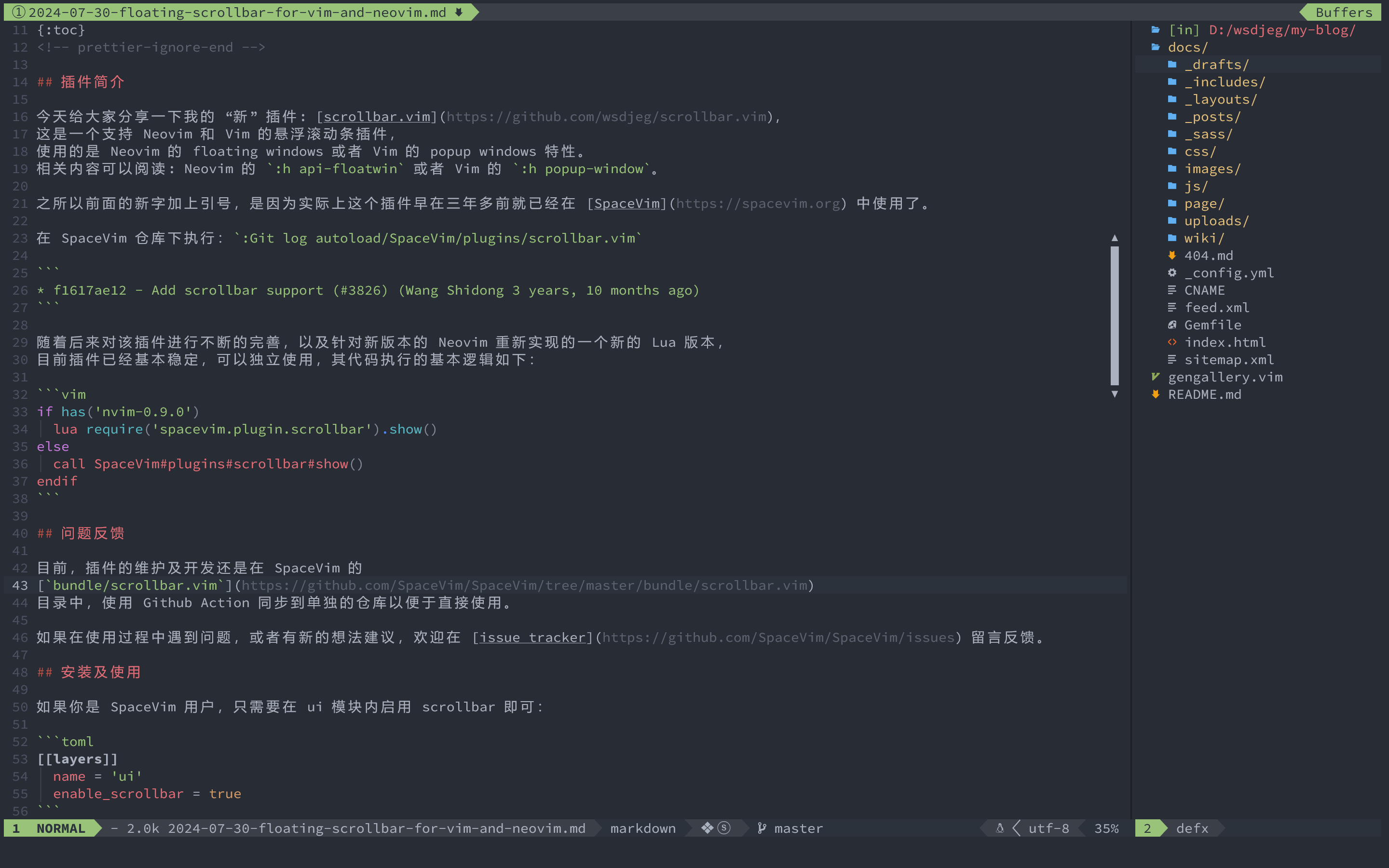Click the _sass folder icon
Screen dimensions: 1389x868
[x=1172, y=134]
